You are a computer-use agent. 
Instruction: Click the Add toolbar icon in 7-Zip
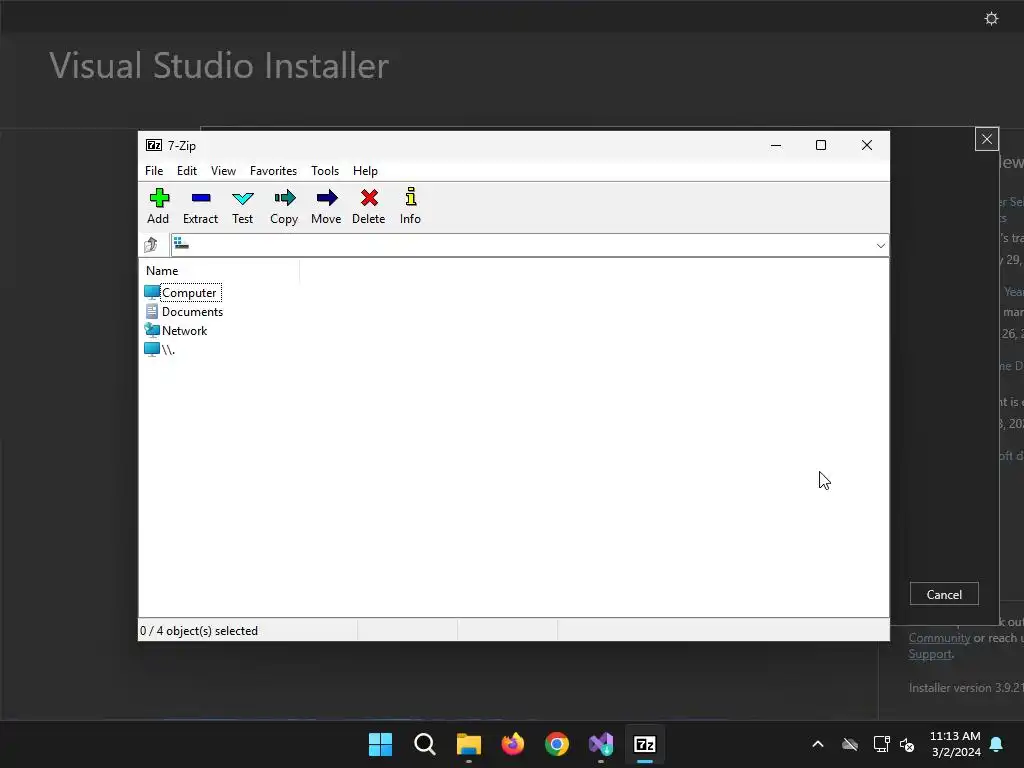159,206
